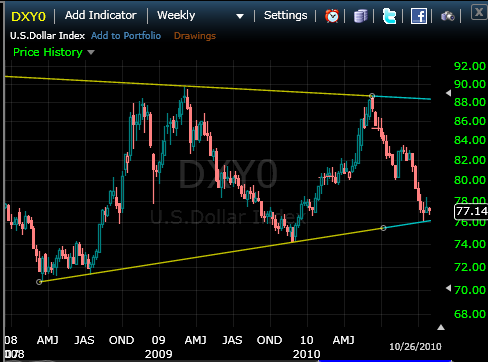Close the chart with X button
This screenshot has width=488, height=362.
point(479,13)
